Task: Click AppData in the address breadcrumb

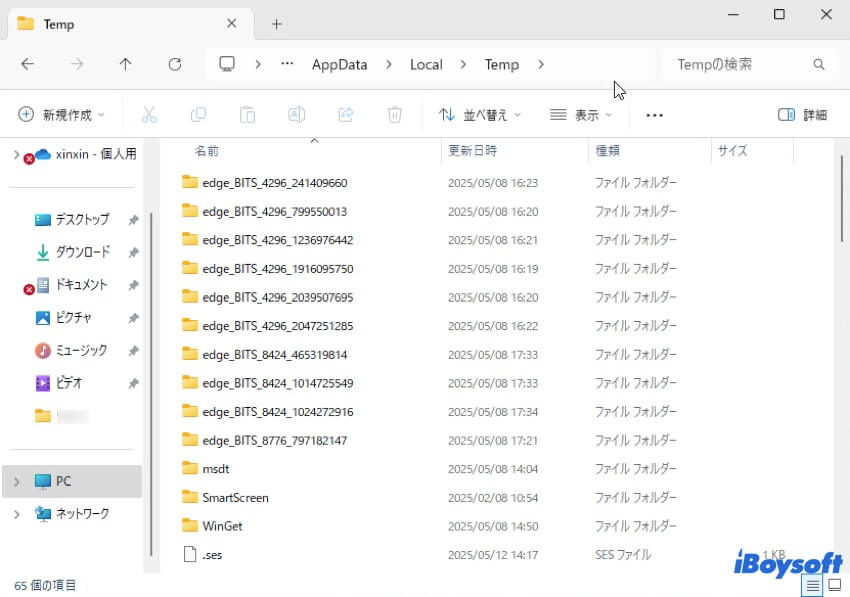Action: 339,64
